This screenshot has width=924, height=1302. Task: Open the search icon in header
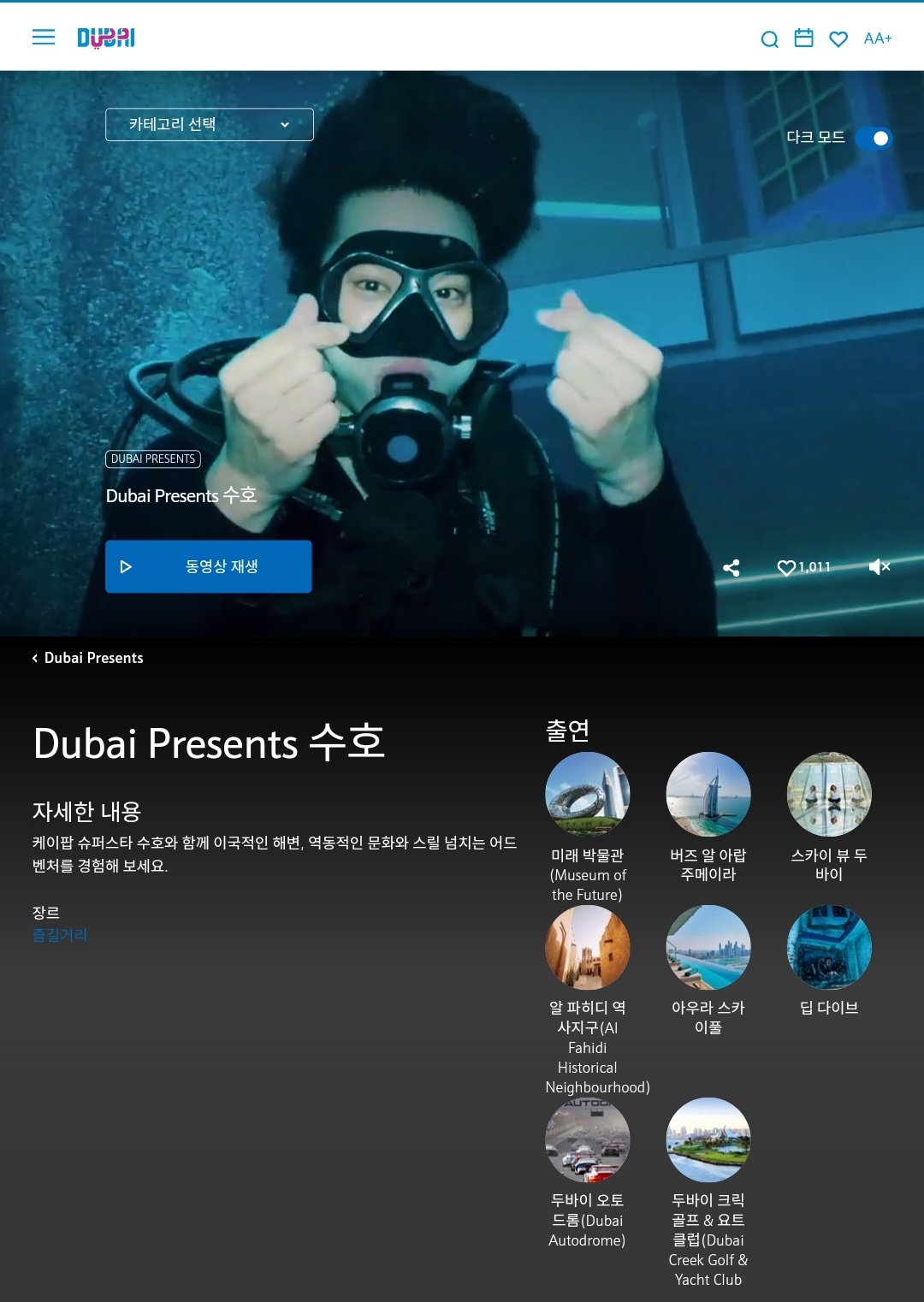pos(770,38)
